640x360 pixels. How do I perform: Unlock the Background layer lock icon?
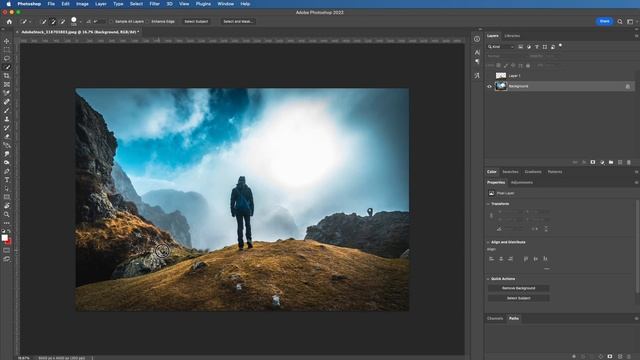coord(628,87)
